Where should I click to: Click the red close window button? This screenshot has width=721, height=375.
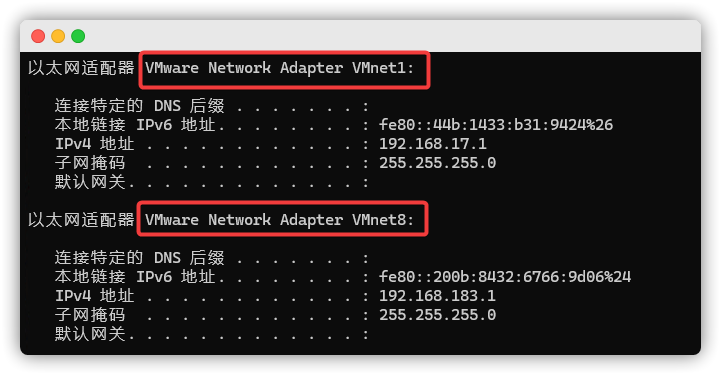pos(38,36)
